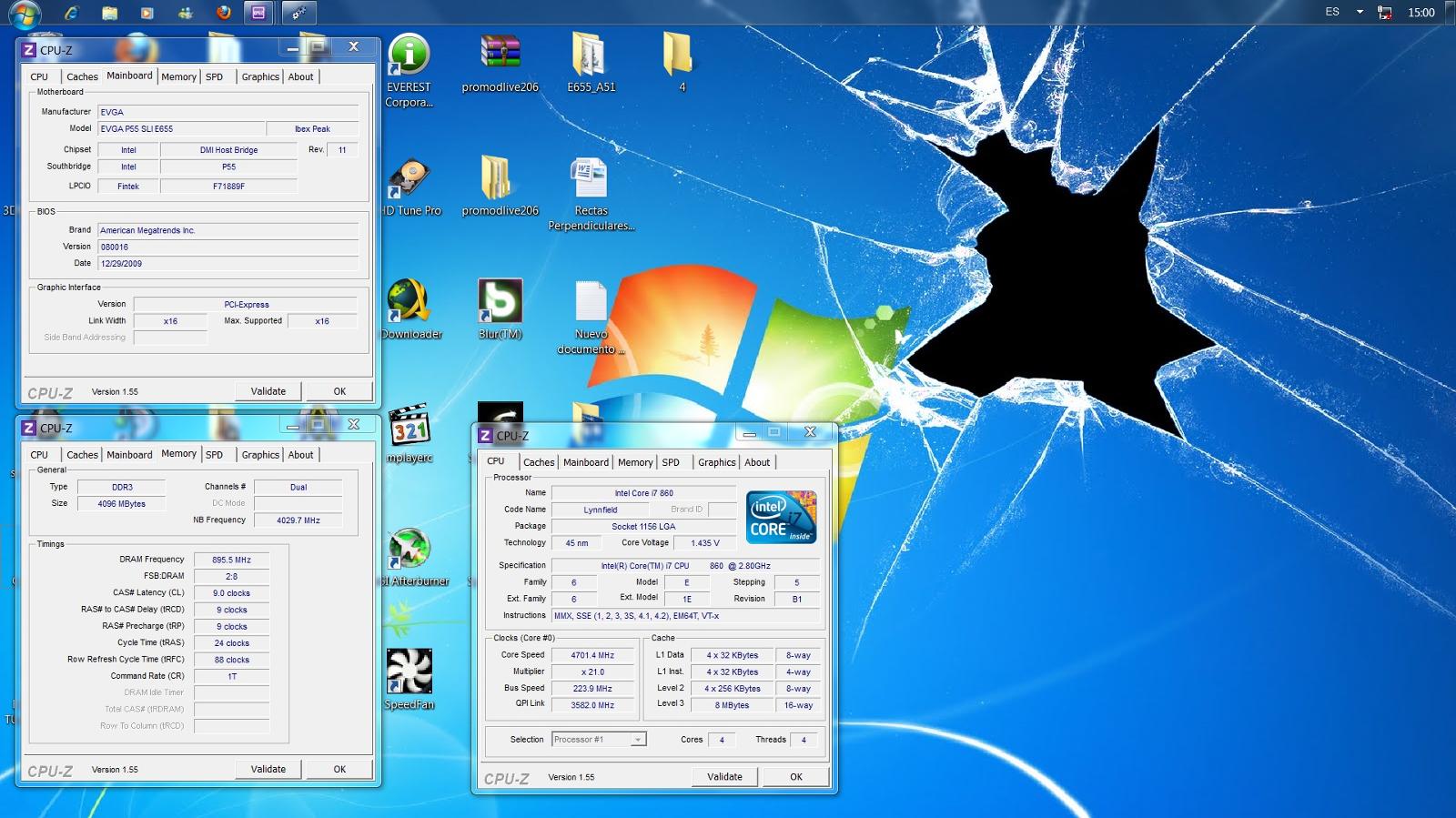This screenshot has height=818, width=1456.
Task: Click the BIOS date 12/29/2009
Action: pyautogui.click(x=227, y=263)
